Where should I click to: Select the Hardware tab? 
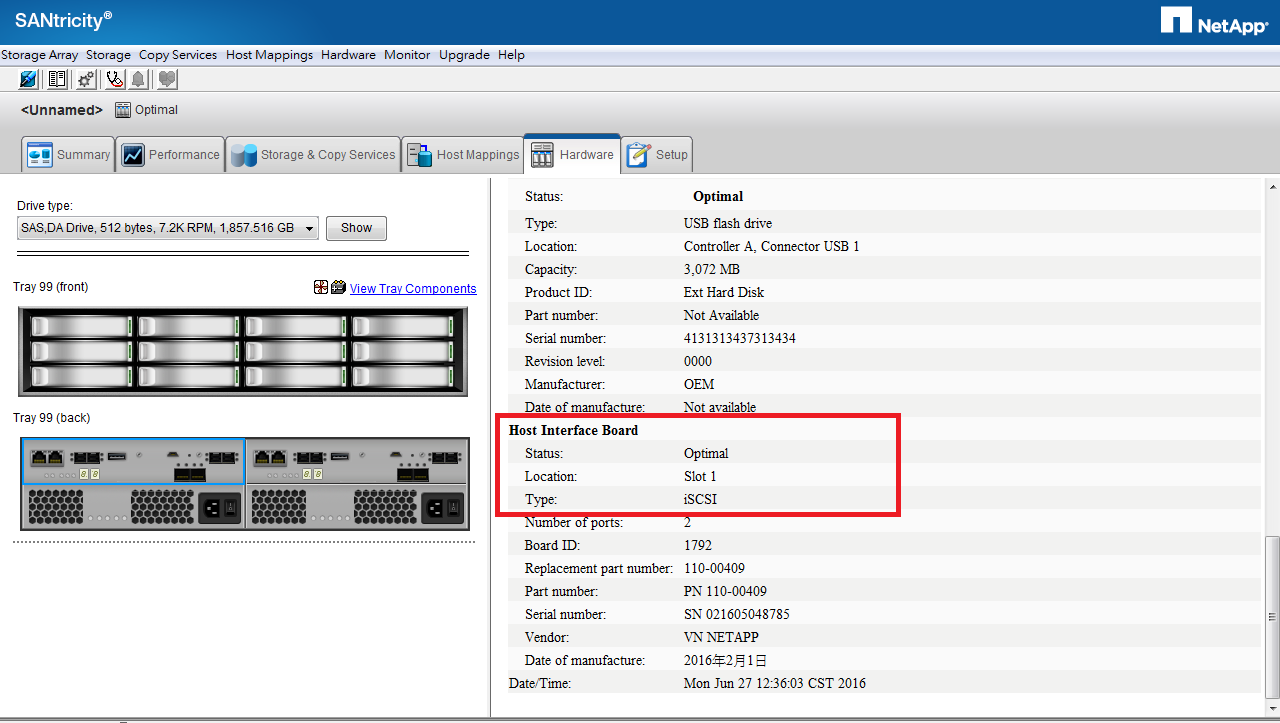(572, 154)
